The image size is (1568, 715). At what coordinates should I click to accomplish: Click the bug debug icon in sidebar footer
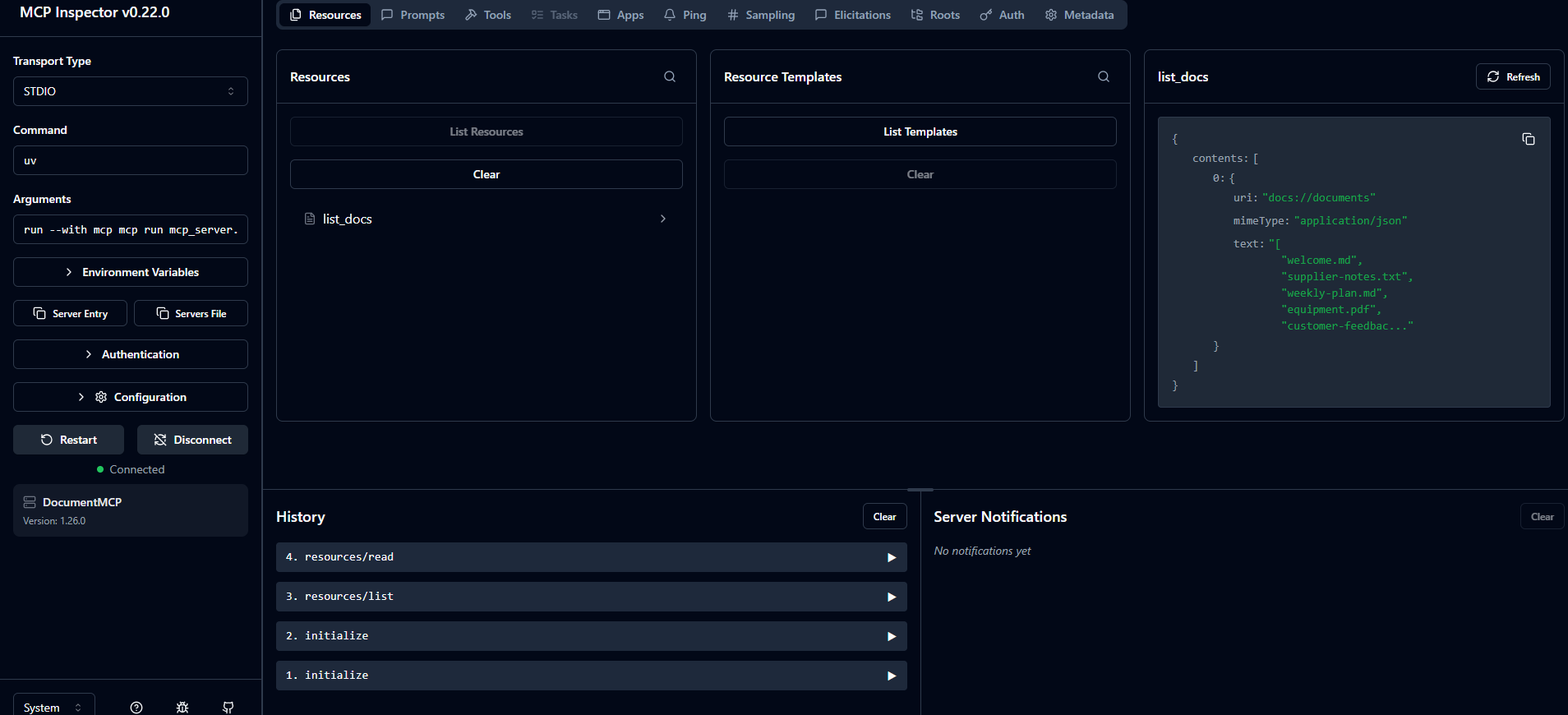[x=182, y=707]
